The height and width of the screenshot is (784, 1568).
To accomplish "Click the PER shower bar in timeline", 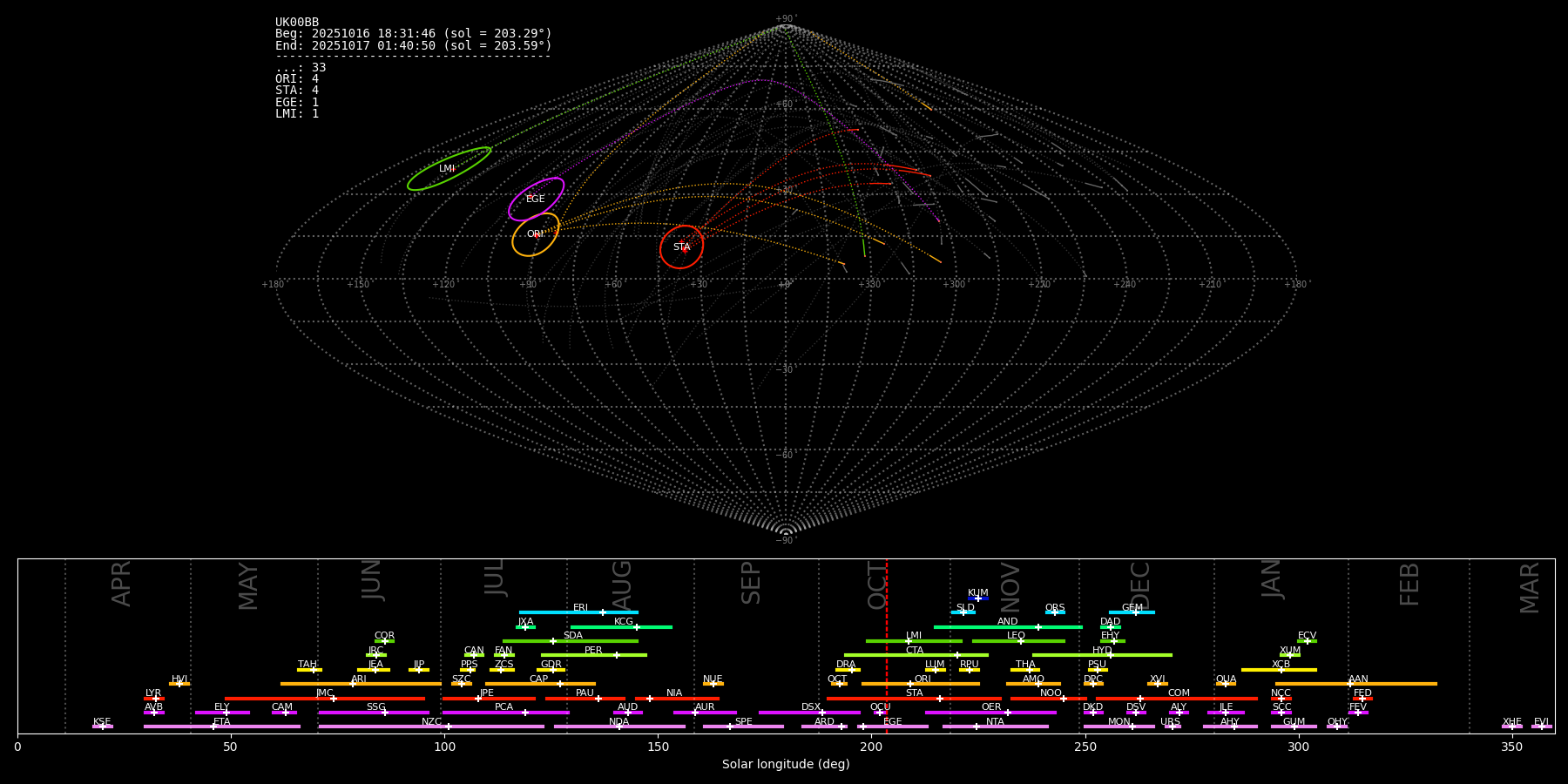I will (594, 655).
